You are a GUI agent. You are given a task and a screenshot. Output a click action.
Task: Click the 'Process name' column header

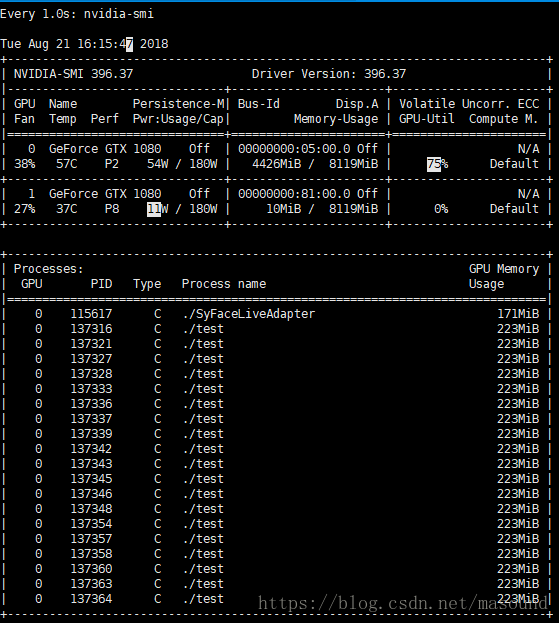pos(224,284)
